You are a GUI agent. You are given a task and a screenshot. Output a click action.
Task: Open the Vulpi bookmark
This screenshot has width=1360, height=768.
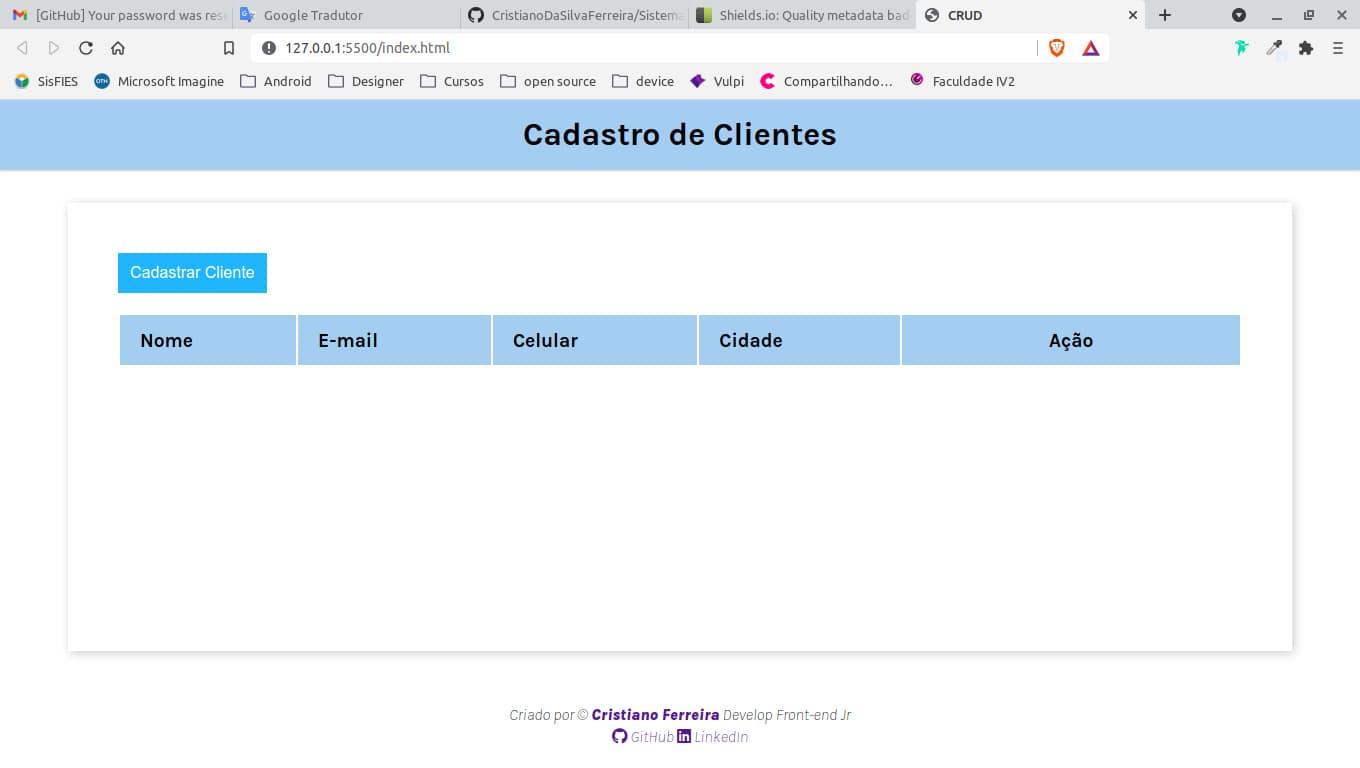717,81
